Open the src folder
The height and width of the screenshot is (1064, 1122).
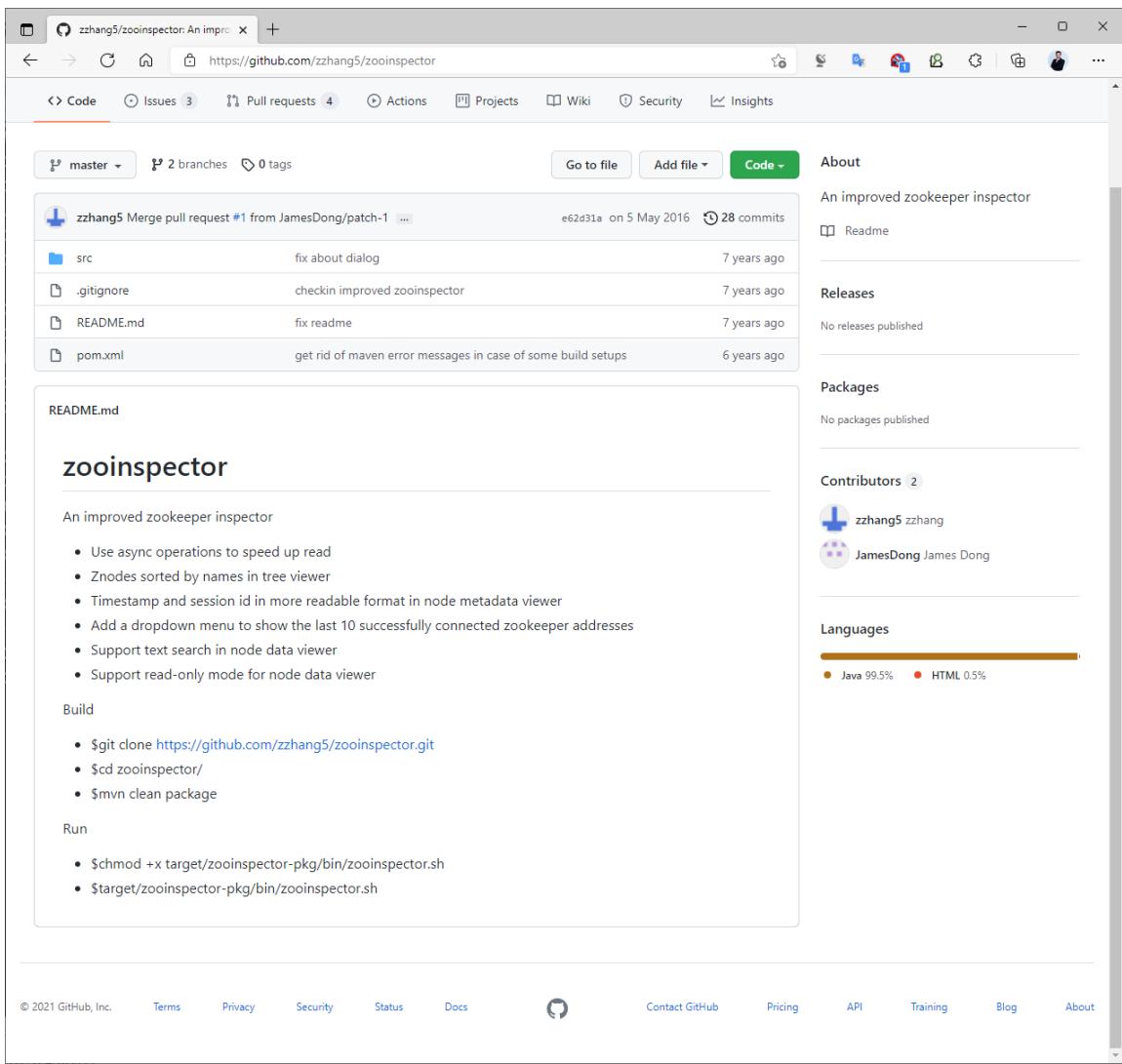point(85,258)
